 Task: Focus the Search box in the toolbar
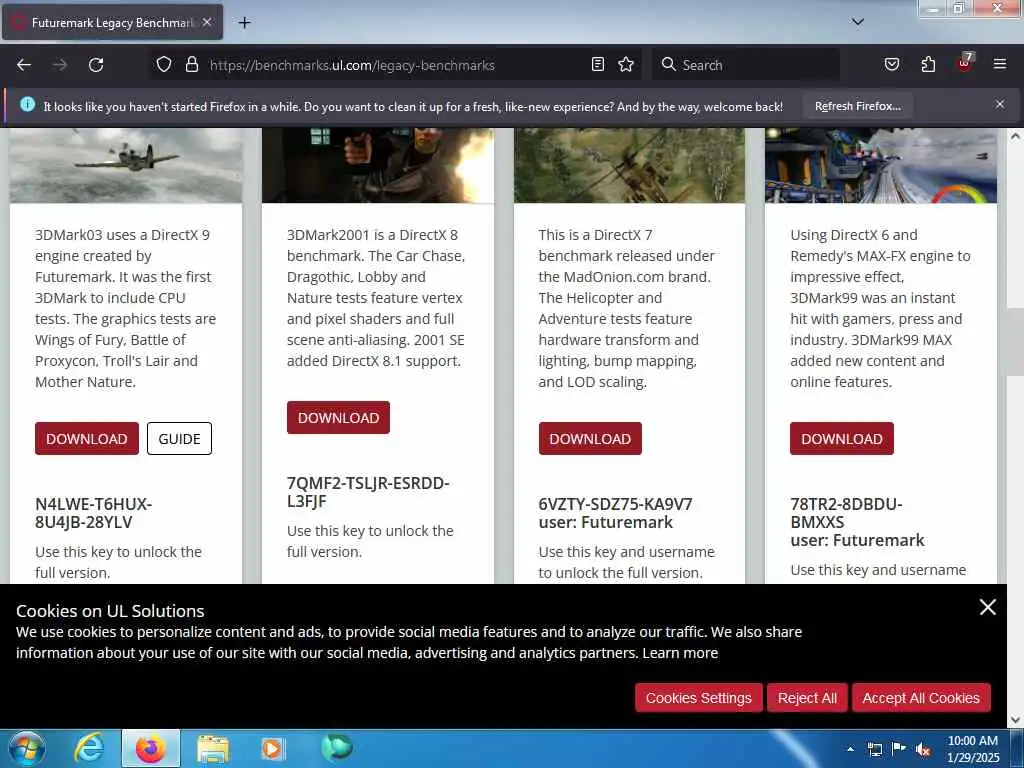pos(744,65)
